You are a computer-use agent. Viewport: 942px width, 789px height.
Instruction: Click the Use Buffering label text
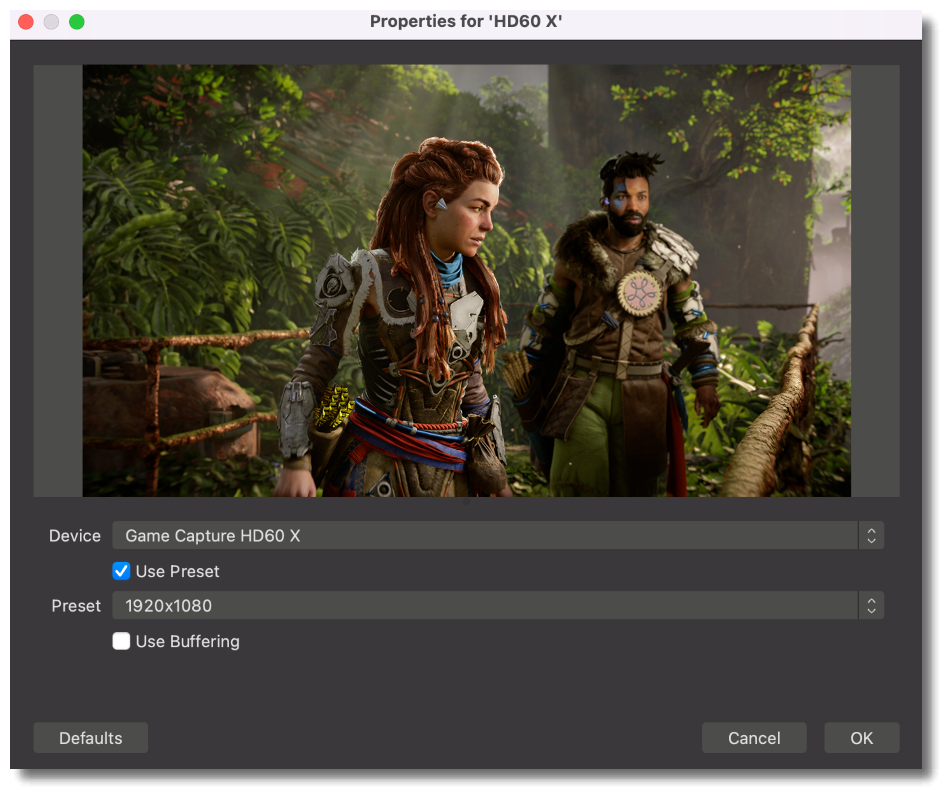pos(187,642)
